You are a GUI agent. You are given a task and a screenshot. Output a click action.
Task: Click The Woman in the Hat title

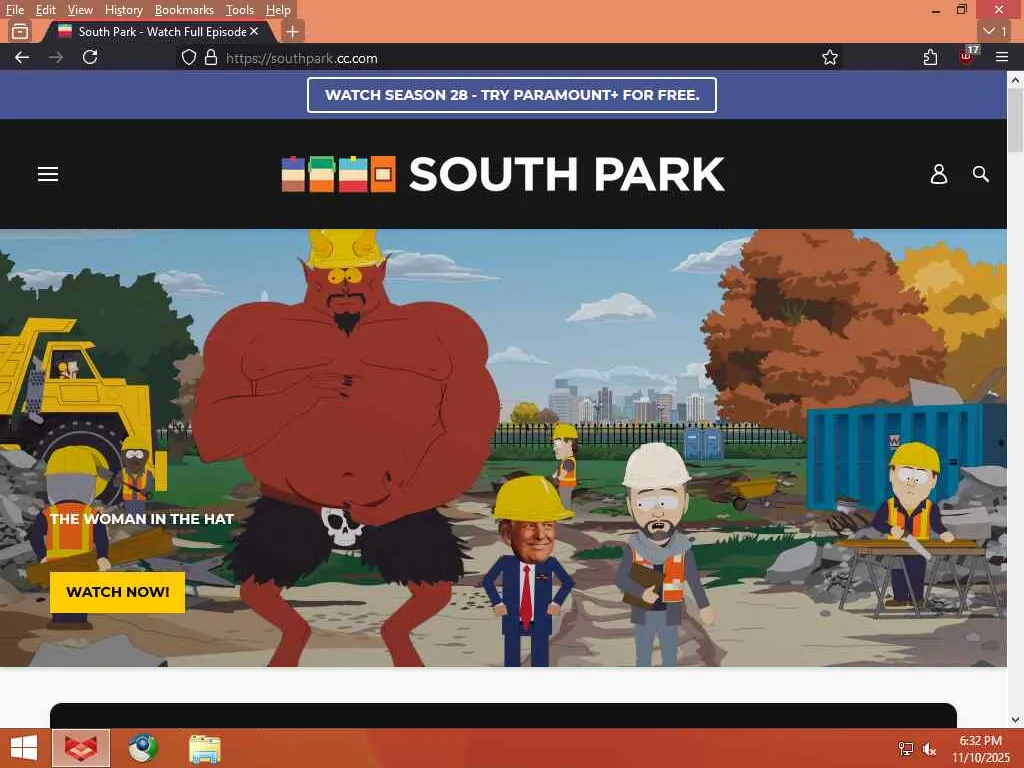pos(142,519)
